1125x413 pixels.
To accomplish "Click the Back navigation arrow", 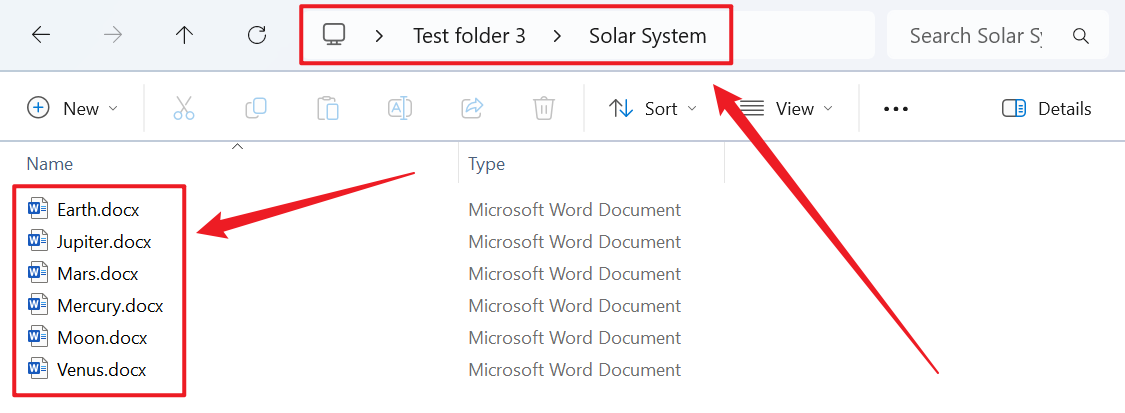I will click(41, 35).
